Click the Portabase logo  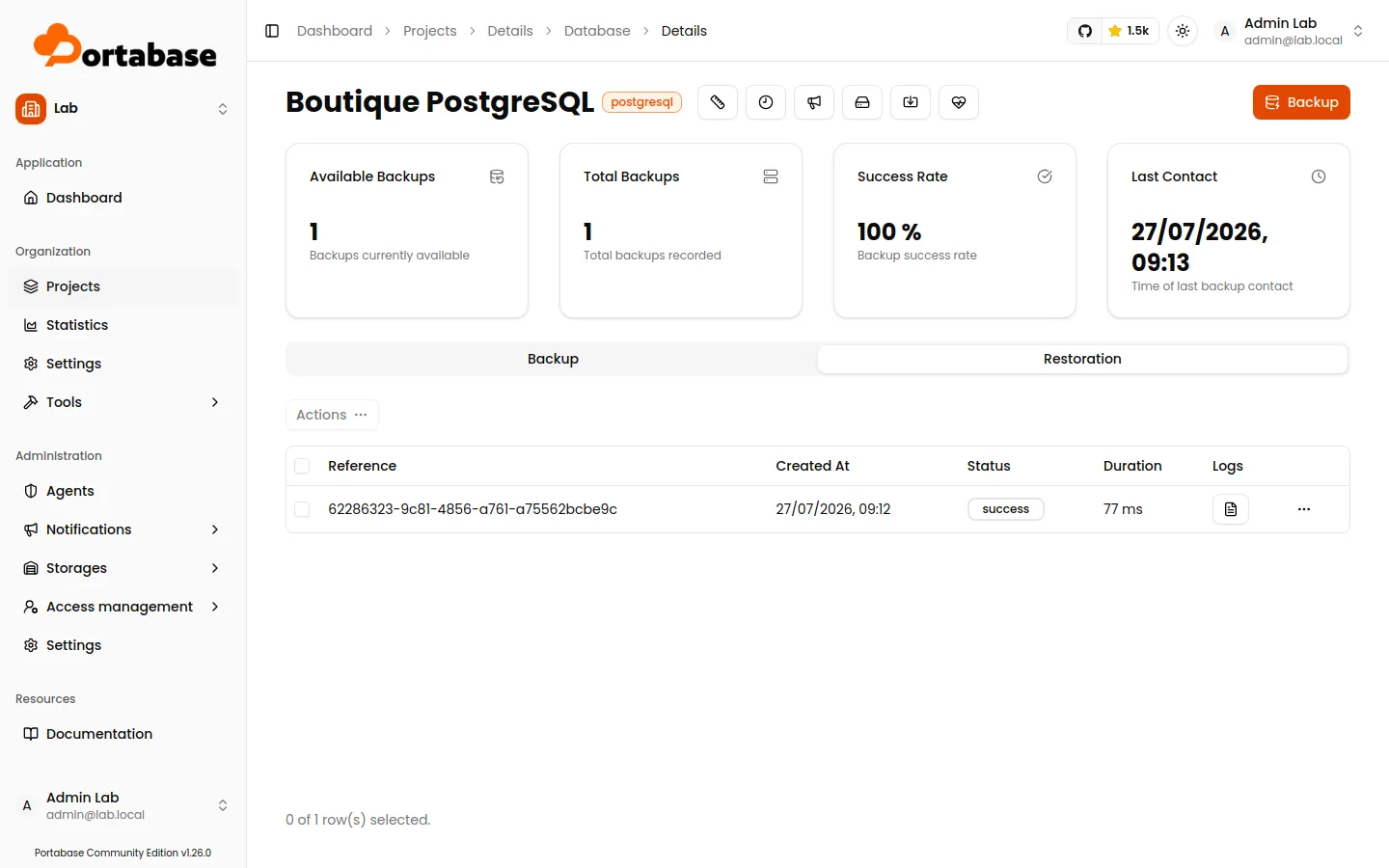click(125, 46)
